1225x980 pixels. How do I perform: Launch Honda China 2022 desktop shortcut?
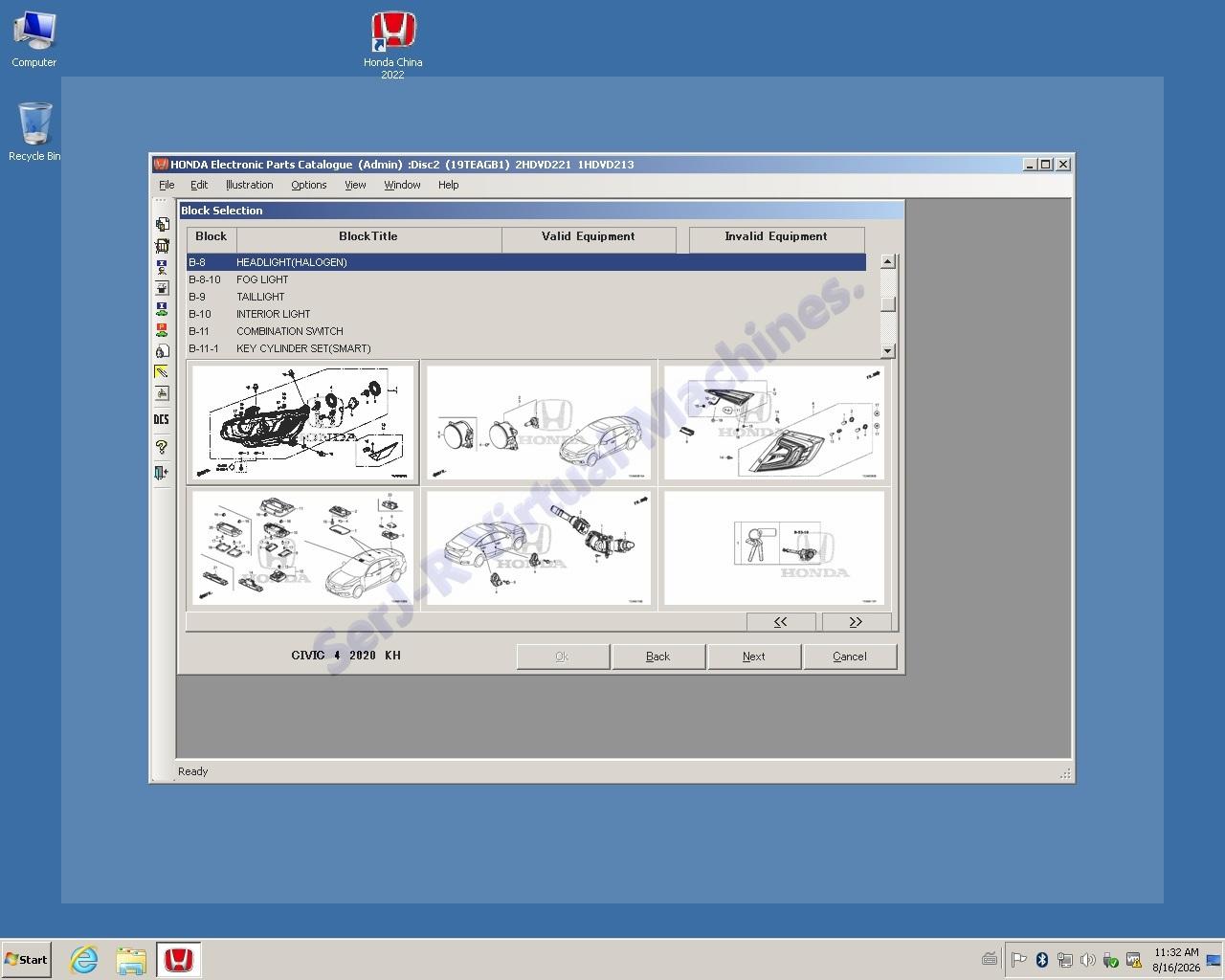pyautogui.click(x=393, y=44)
